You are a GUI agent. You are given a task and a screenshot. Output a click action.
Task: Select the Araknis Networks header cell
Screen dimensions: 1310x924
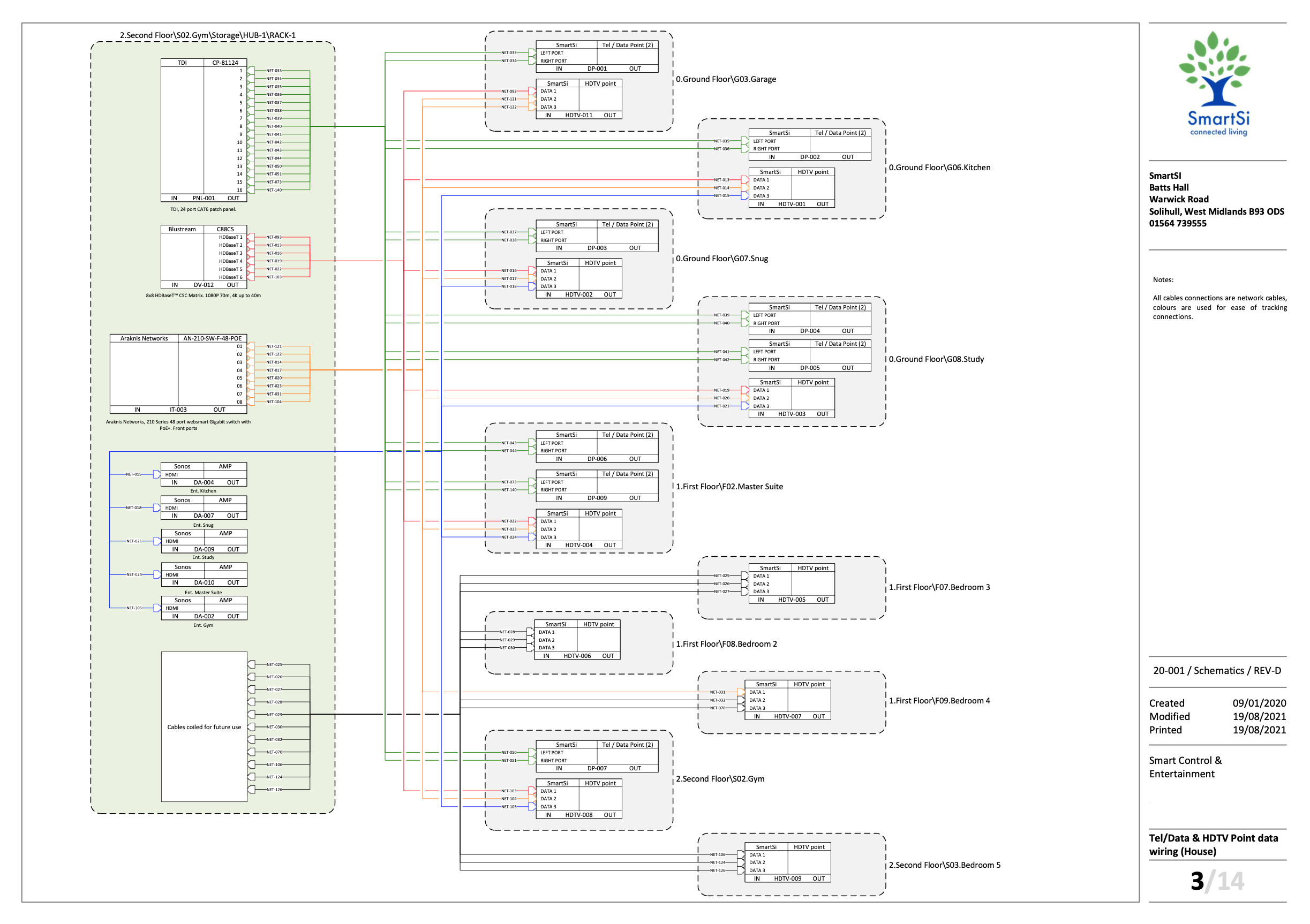[144, 339]
